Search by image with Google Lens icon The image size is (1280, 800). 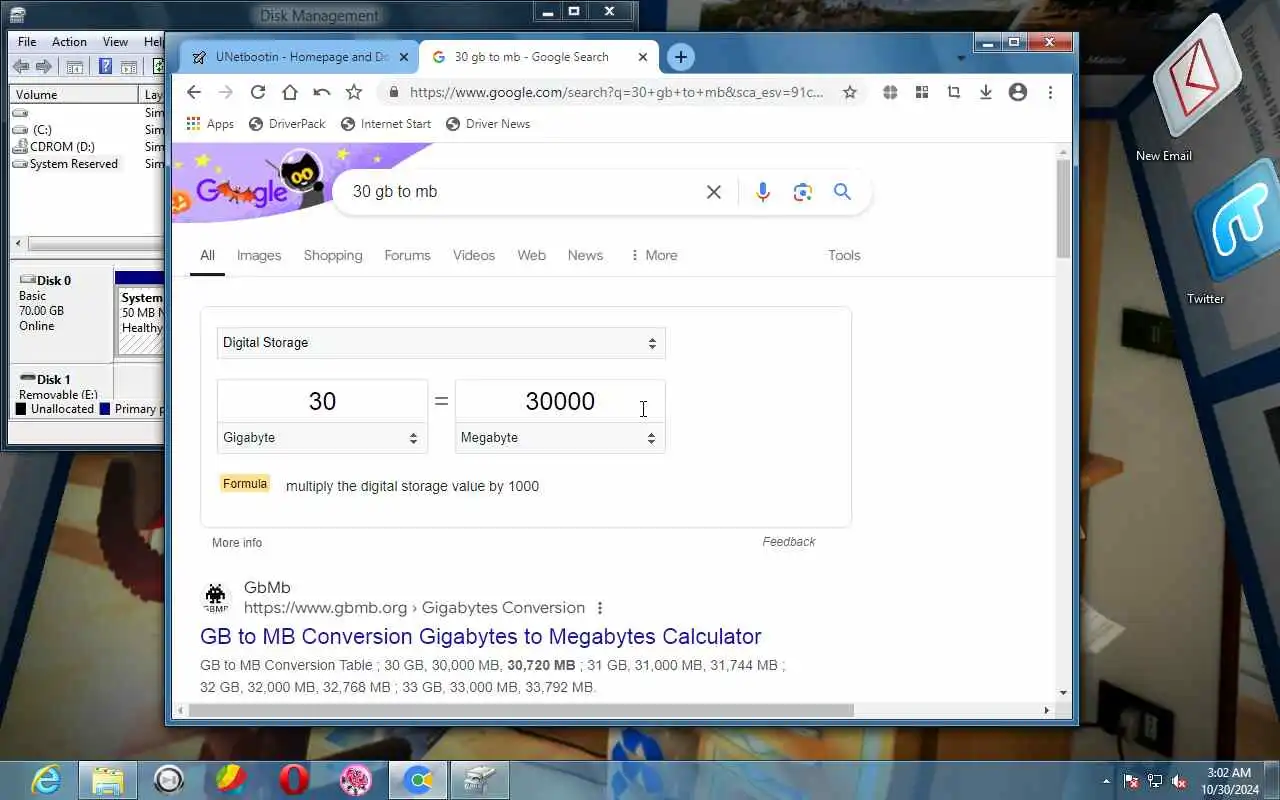(802, 192)
